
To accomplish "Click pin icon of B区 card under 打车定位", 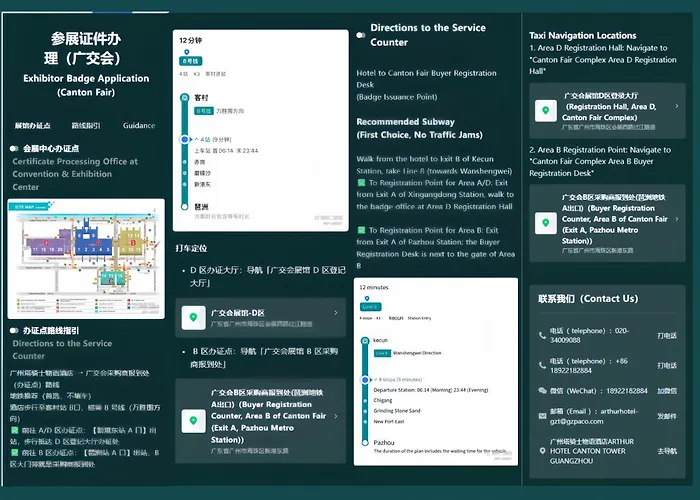I will 193,421.
